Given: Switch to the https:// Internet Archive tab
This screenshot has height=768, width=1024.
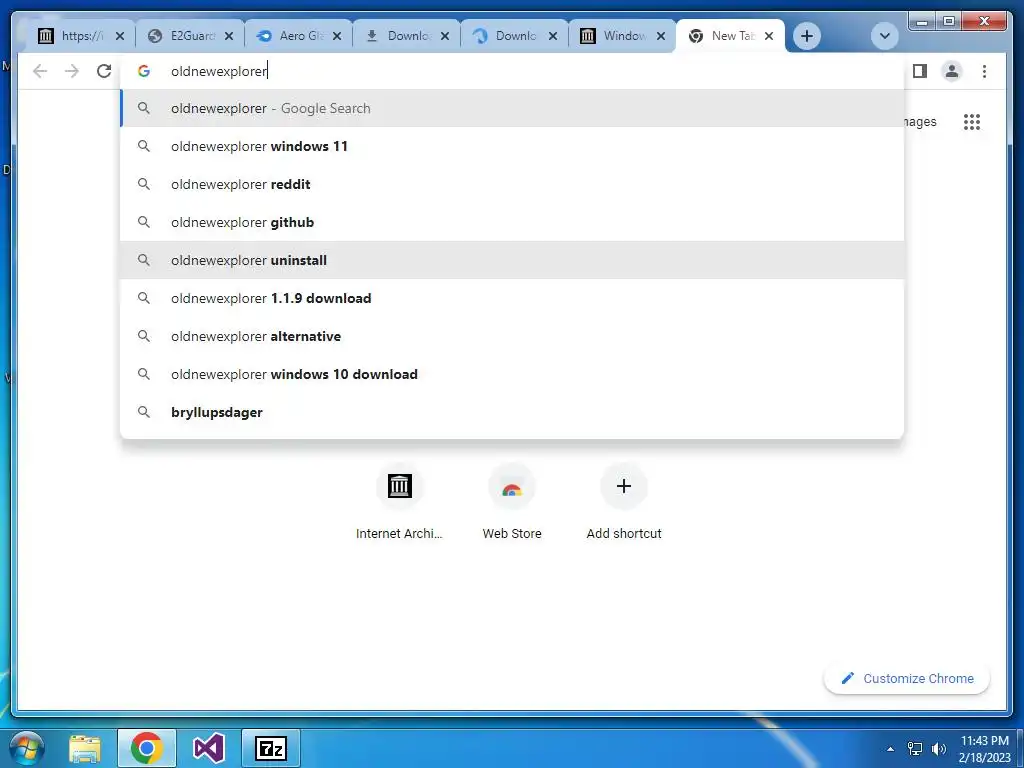Looking at the screenshot, I should point(82,36).
